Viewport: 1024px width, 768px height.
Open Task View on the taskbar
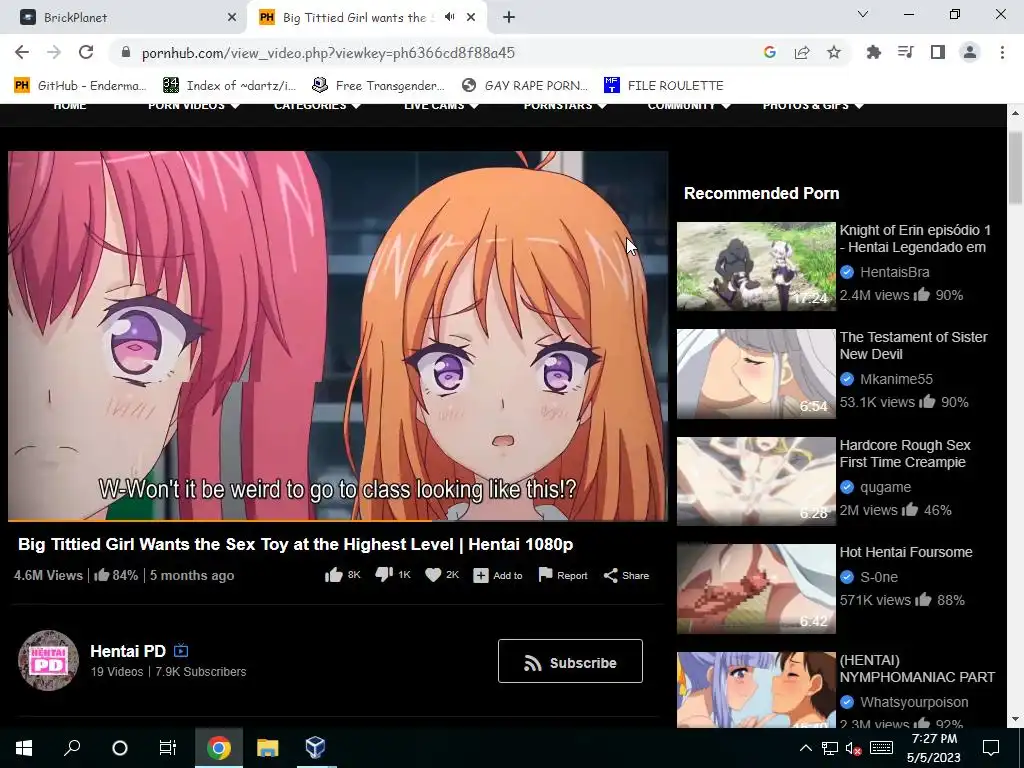pos(168,748)
